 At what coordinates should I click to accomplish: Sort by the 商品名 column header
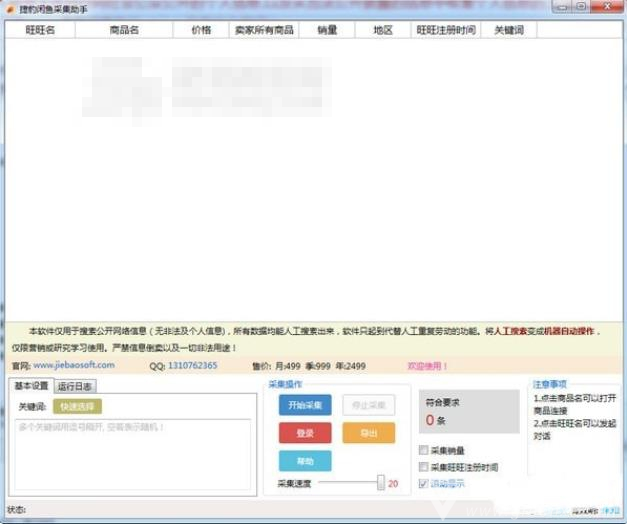[x=124, y=30]
